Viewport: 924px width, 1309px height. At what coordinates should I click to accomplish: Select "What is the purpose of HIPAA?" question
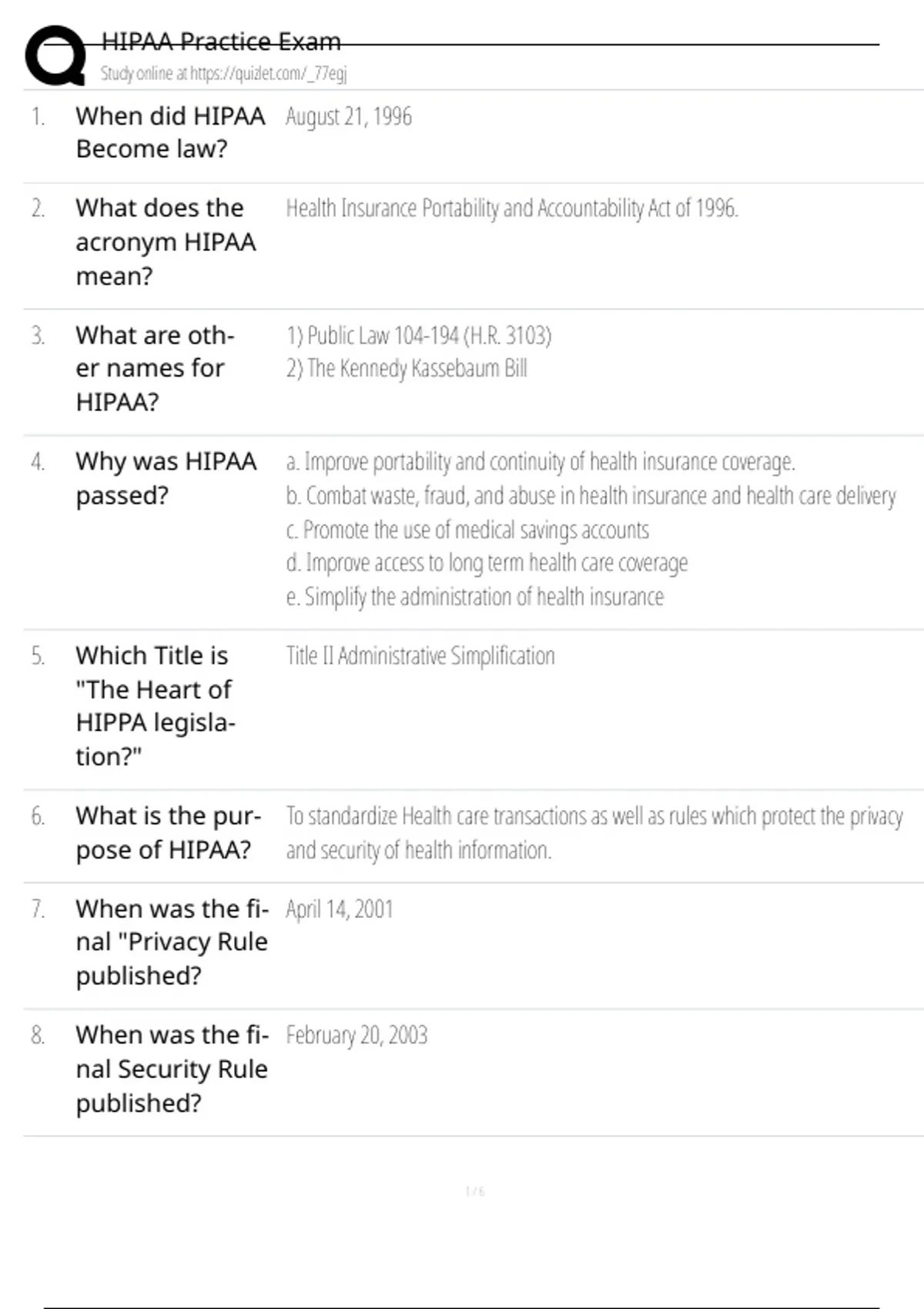(x=168, y=832)
